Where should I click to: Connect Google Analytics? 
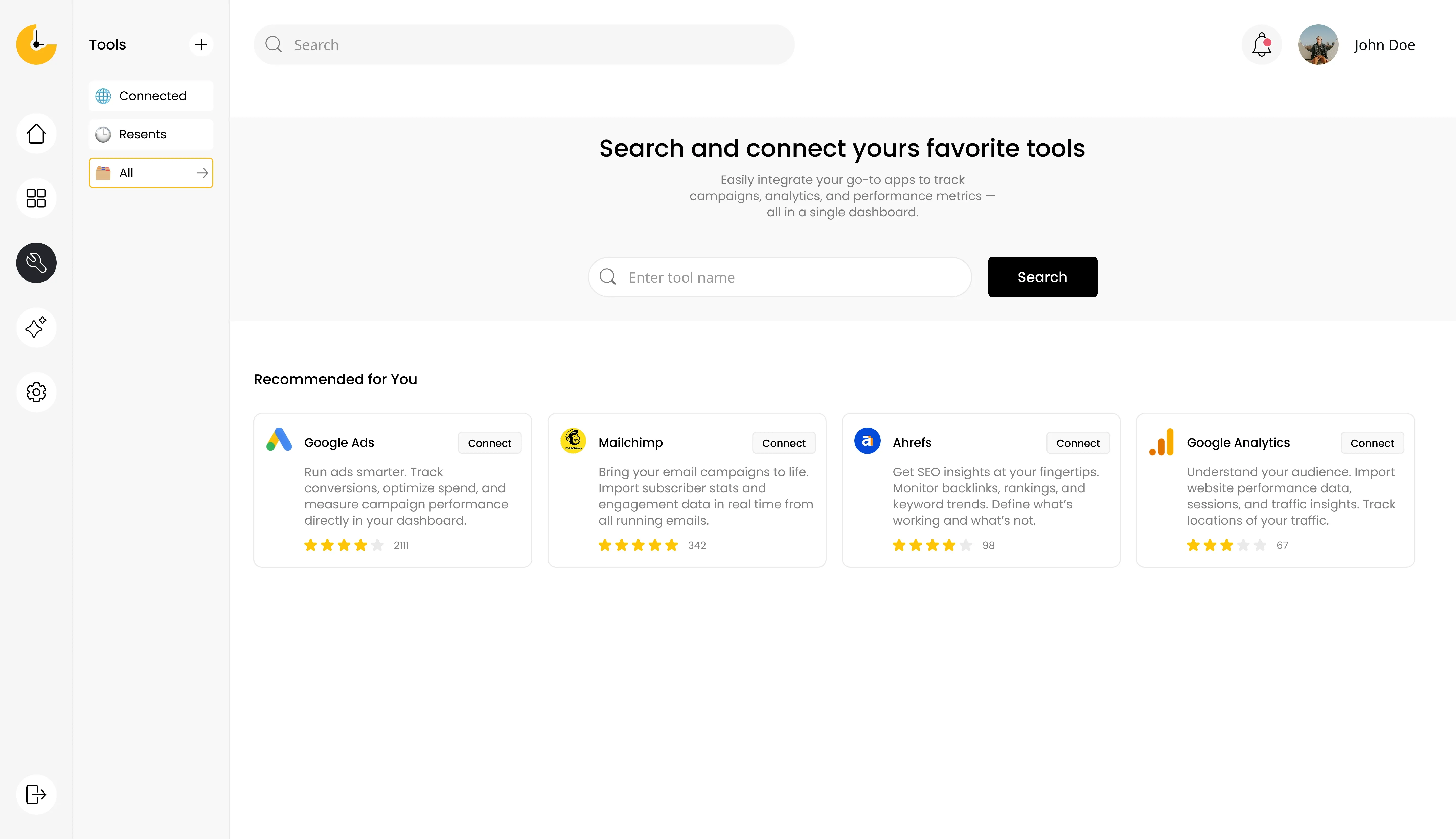tap(1372, 443)
